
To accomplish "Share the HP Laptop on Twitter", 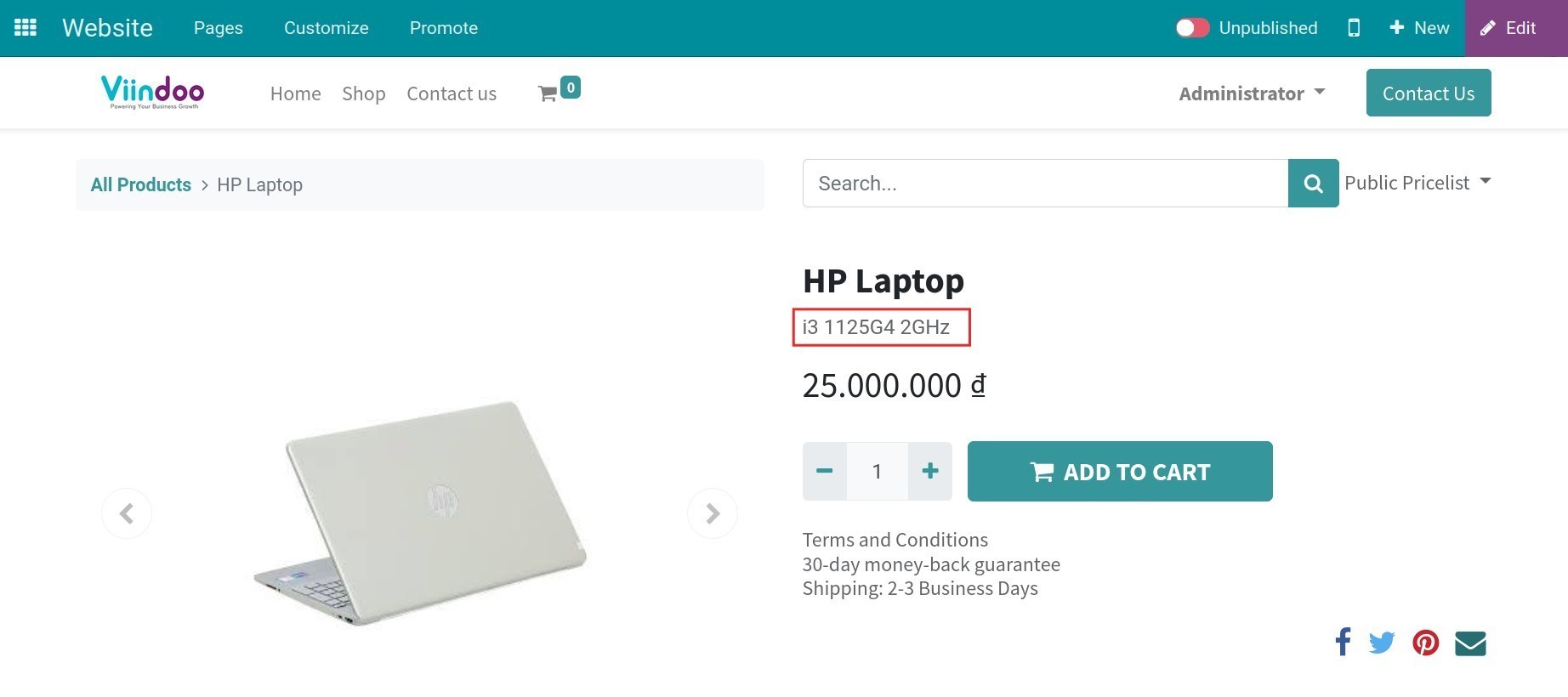I will (1383, 643).
